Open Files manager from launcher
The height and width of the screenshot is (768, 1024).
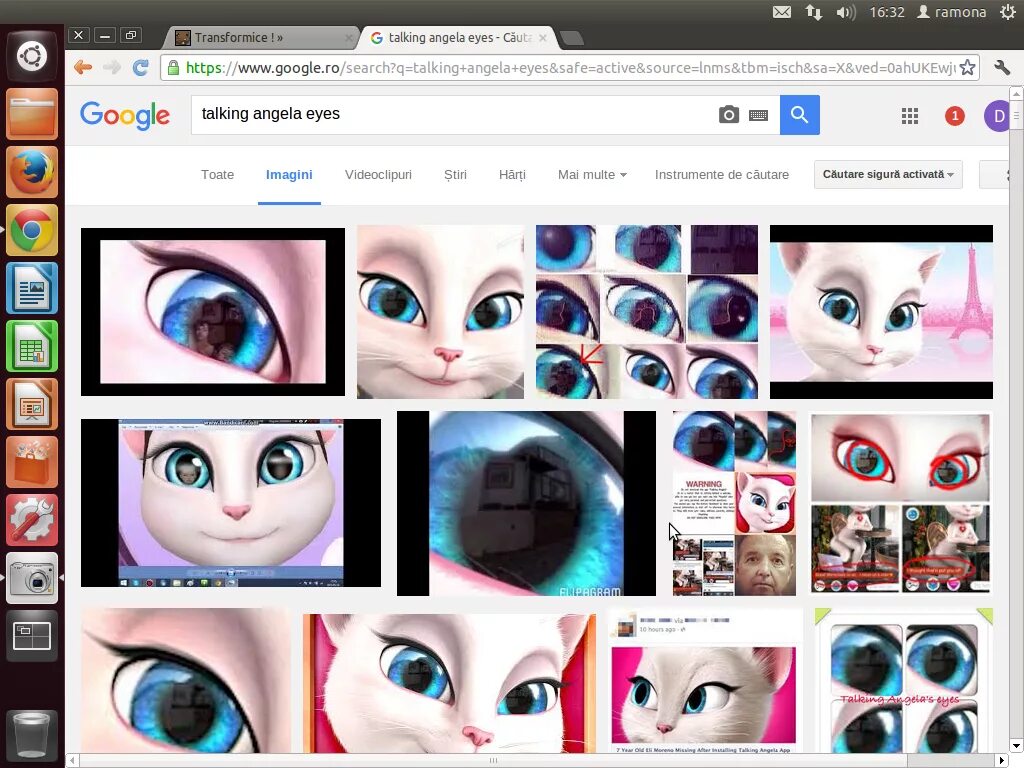point(32,114)
